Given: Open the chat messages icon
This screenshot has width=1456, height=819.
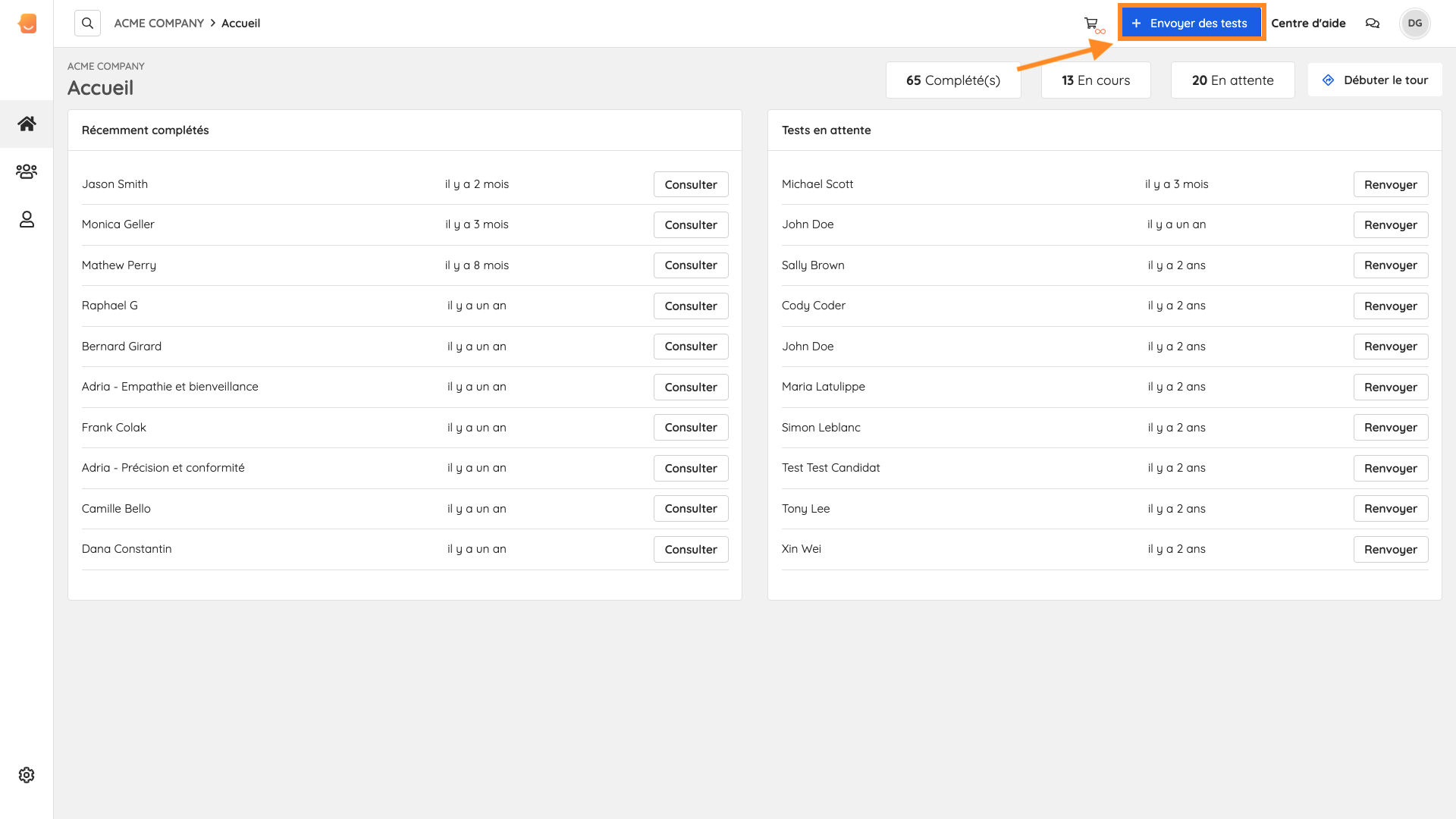Looking at the screenshot, I should tap(1373, 24).
